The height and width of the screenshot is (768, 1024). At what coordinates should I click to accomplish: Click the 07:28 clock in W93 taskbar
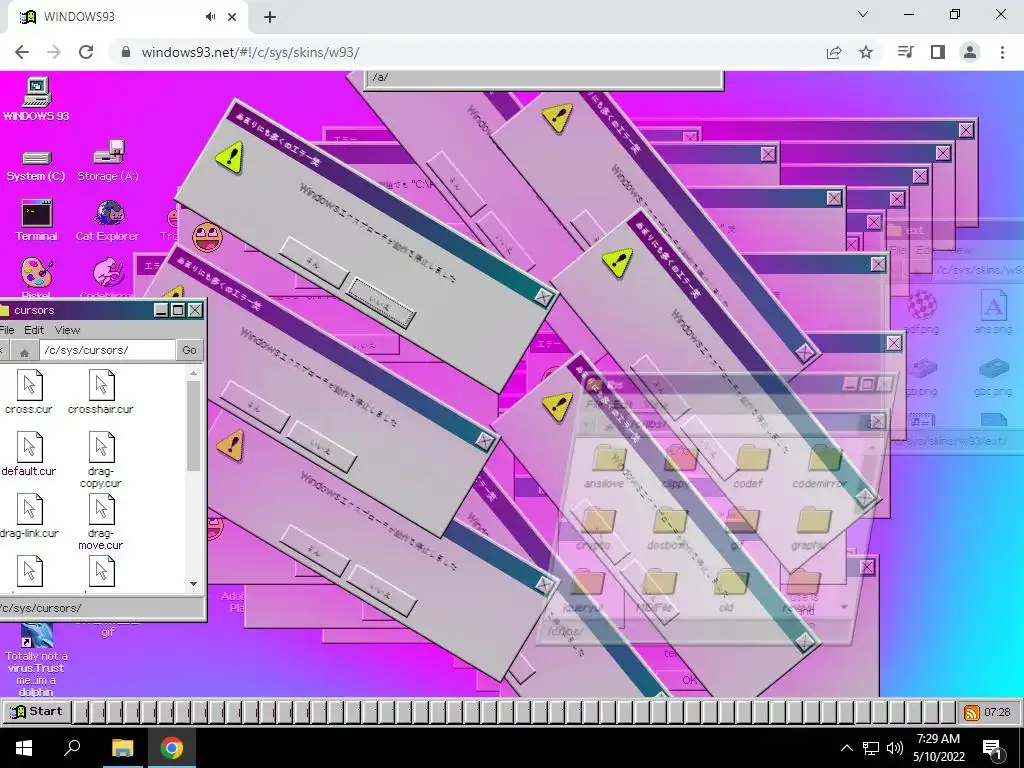click(x=997, y=712)
